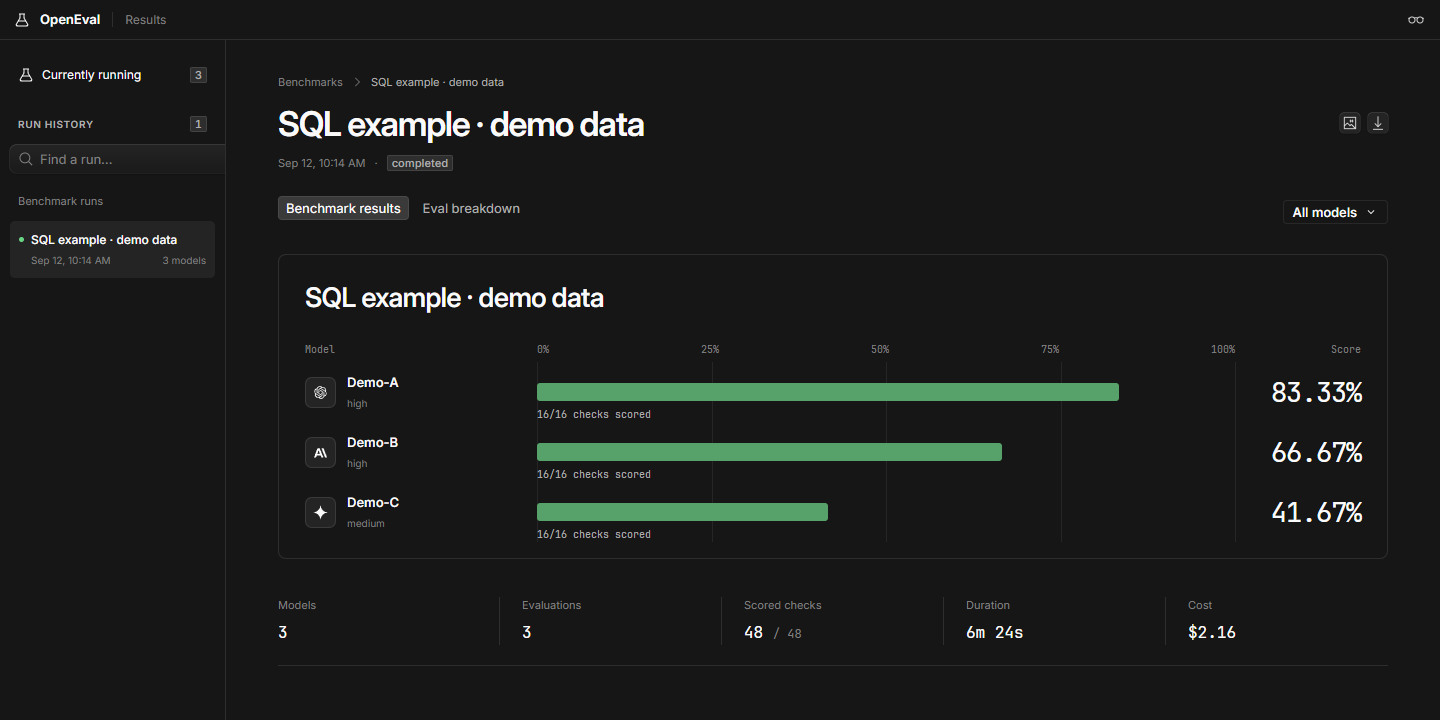
Task: Click the RUN HISTORY section heading
Action: 56,124
